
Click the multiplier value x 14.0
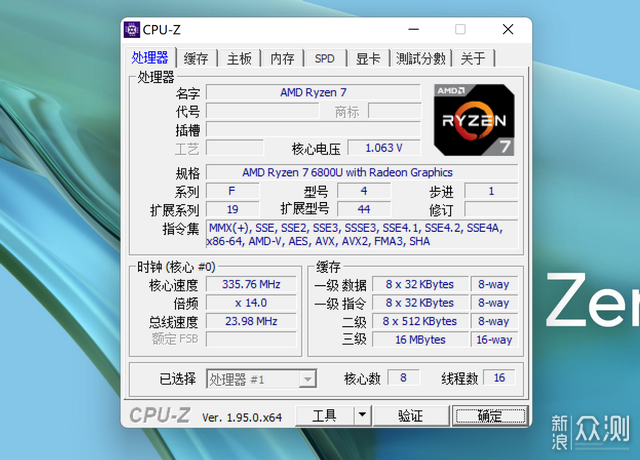pos(251,303)
